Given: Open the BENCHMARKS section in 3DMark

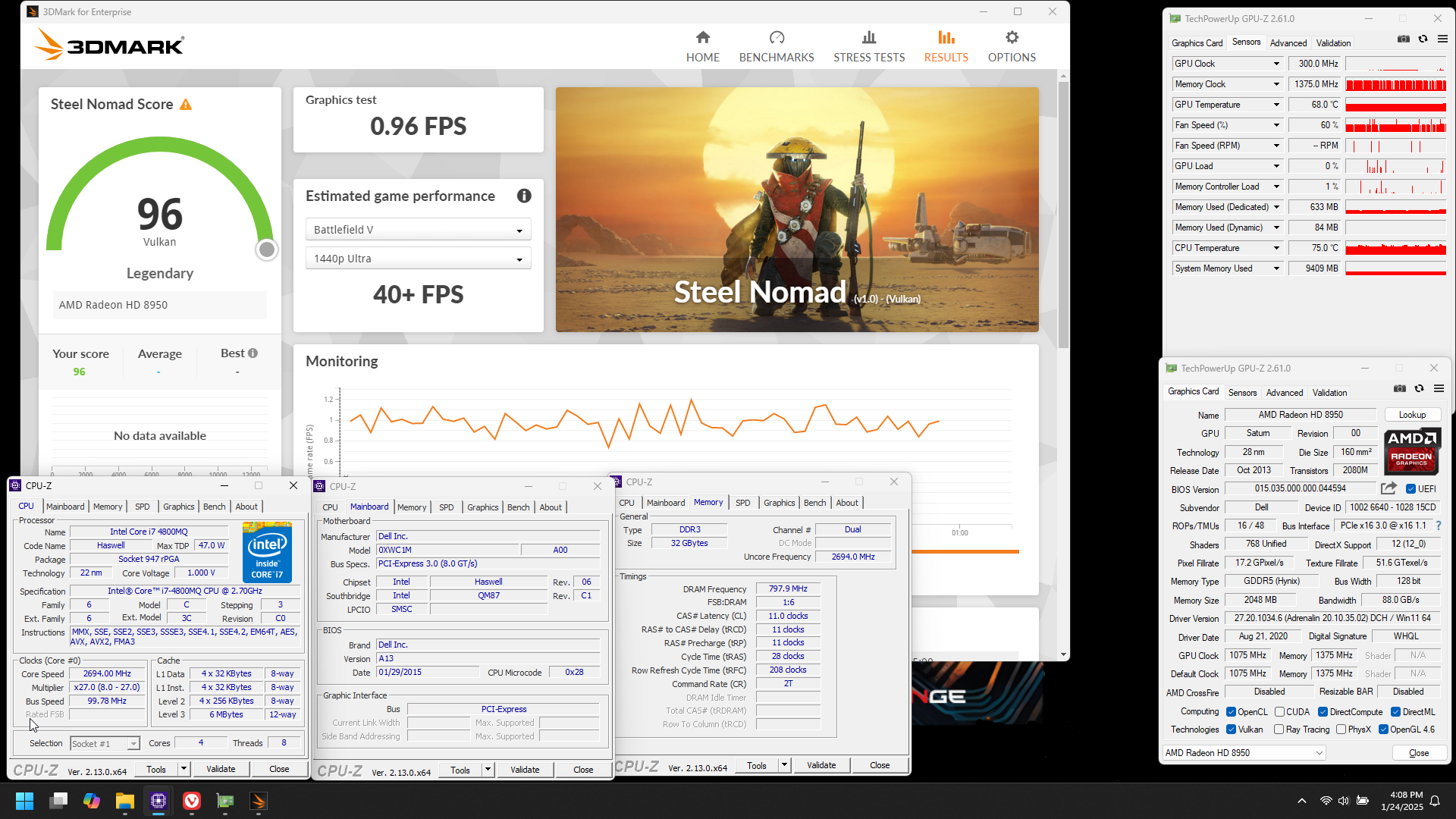Looking at the screenshot, I should [x=776, y=46].
